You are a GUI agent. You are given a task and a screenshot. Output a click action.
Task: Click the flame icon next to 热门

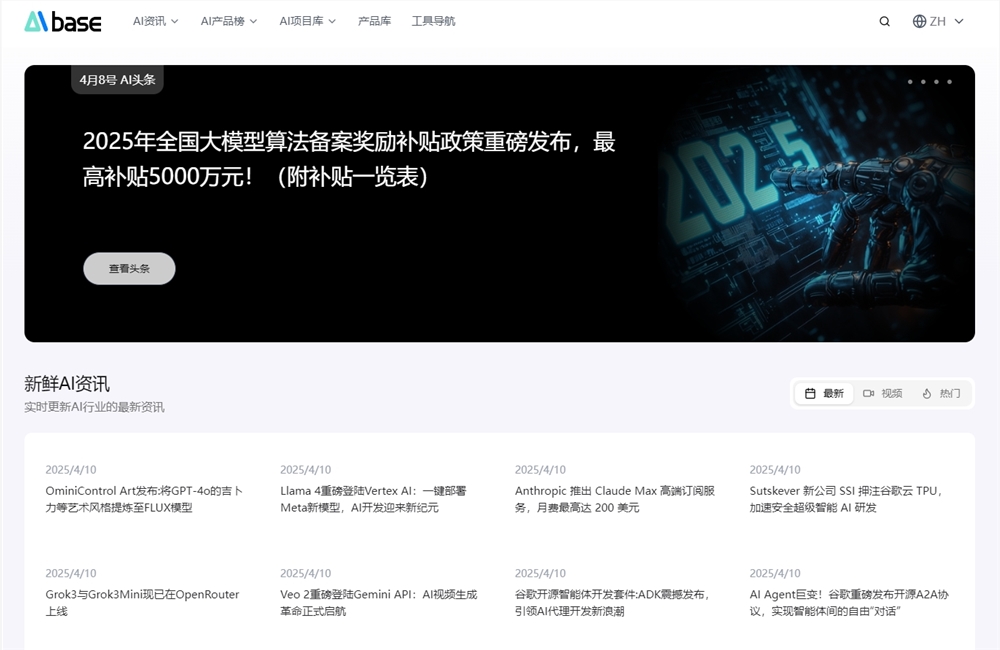click(926, 393)
